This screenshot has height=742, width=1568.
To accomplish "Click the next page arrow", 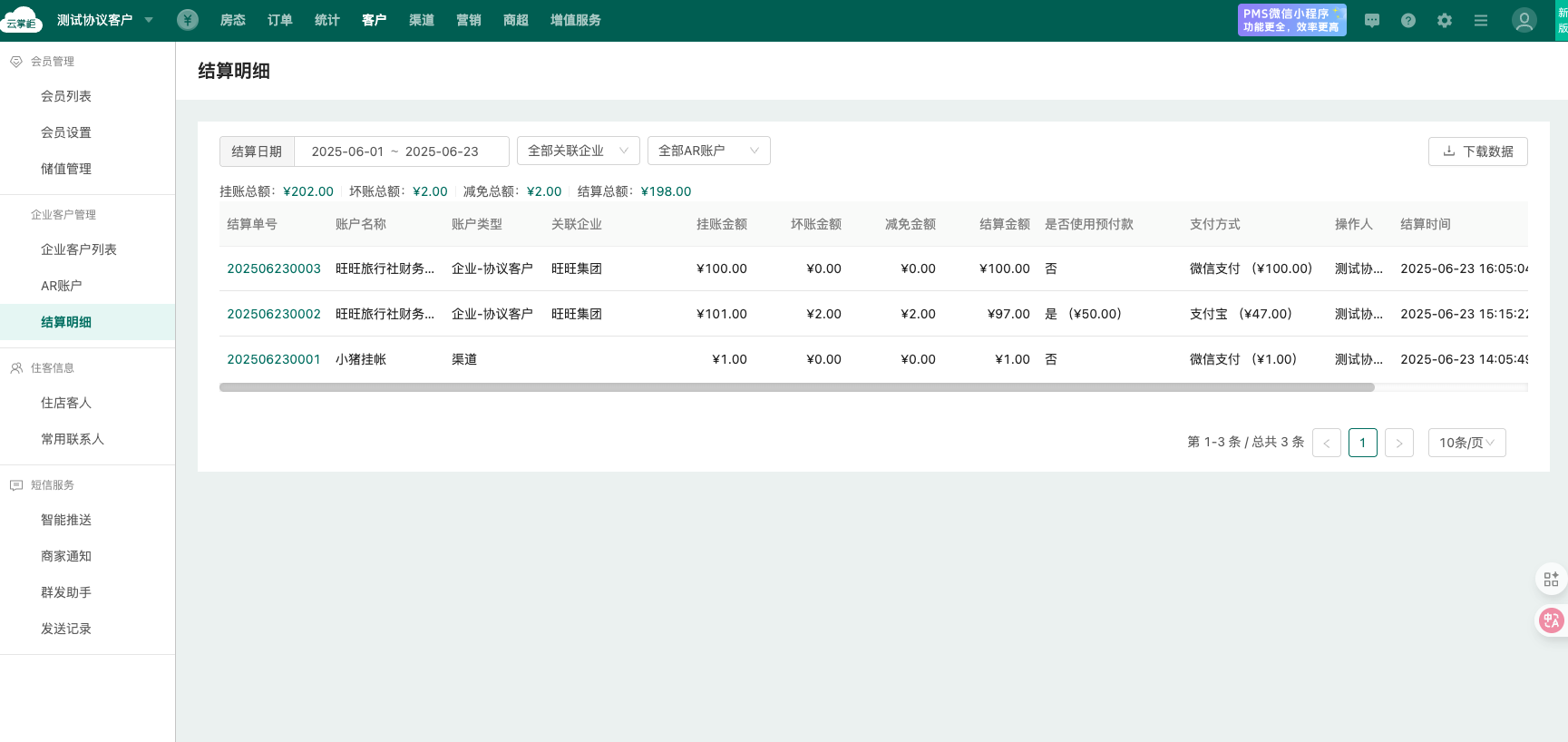I will [x=1399, y=443].
